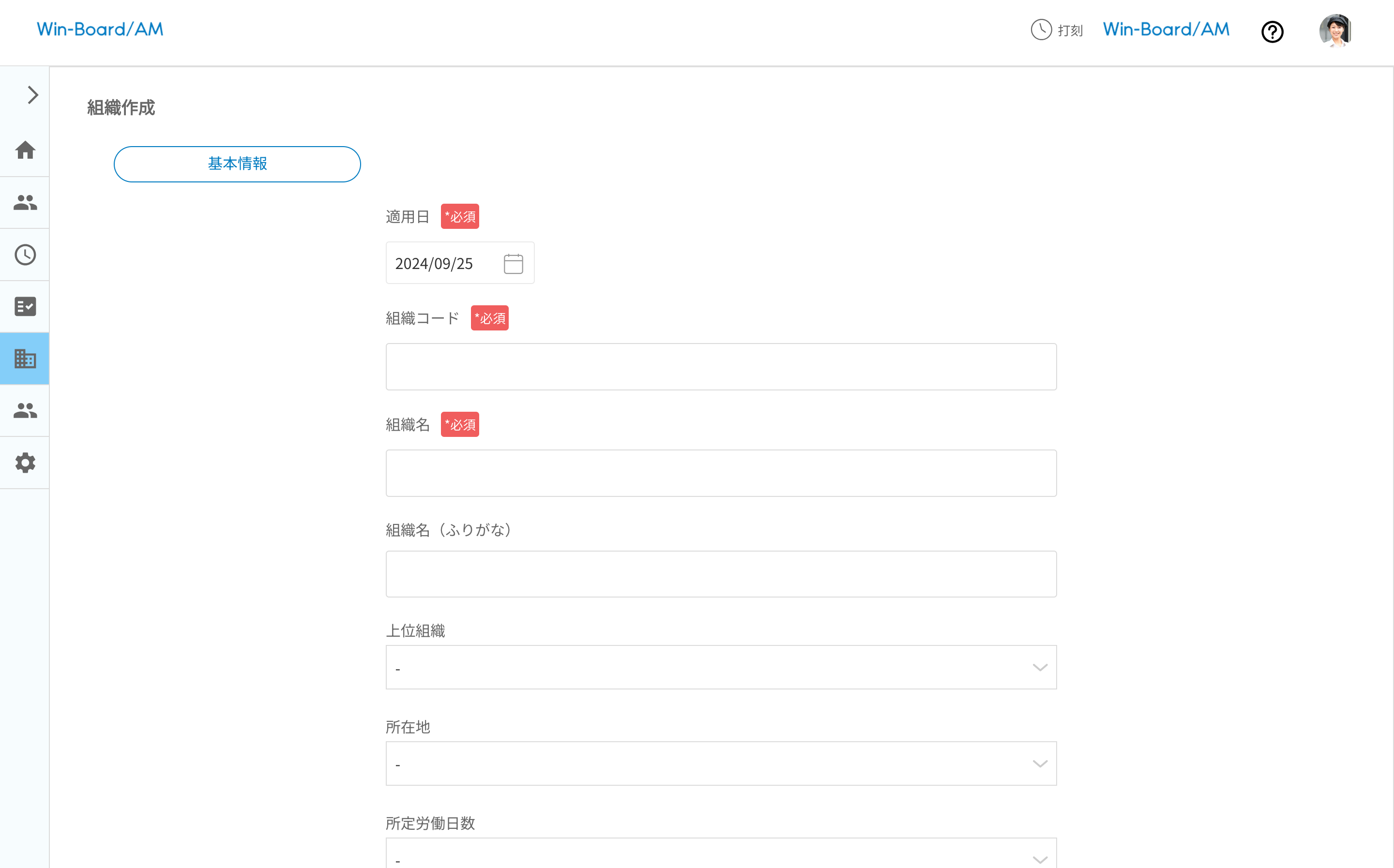Expand the sidebar with the chevron arrow
This screenshot has width=1394, height=868.
click(x=33, y=95)
